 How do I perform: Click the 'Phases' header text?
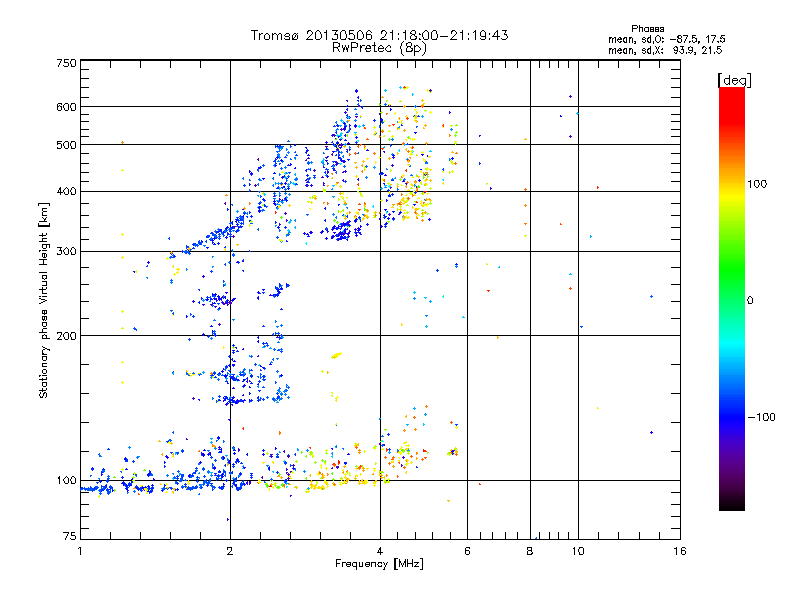click(x=647, y=29)
